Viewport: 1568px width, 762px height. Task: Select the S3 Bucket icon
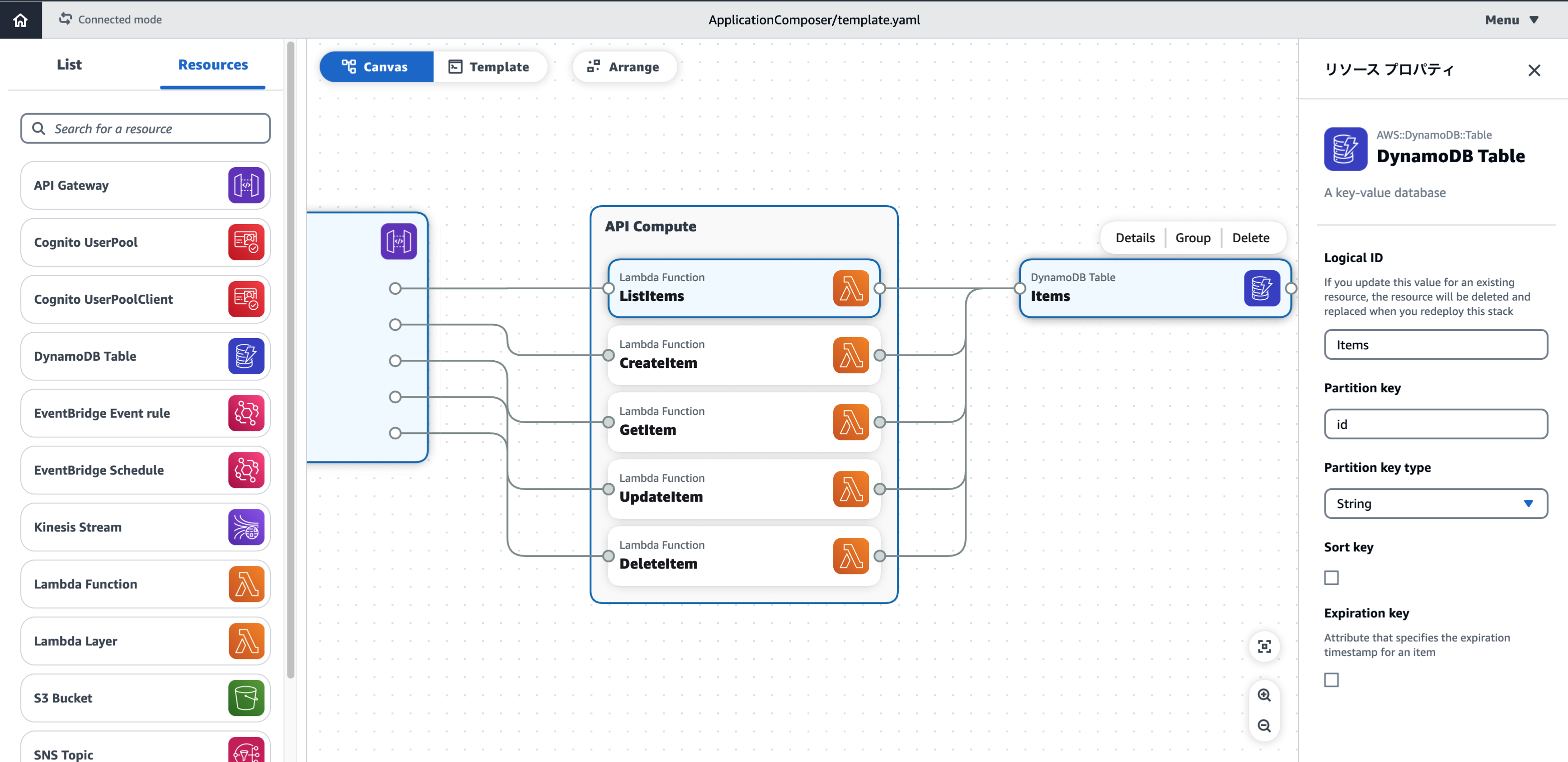pyautogui.click(x=246, y=698)
